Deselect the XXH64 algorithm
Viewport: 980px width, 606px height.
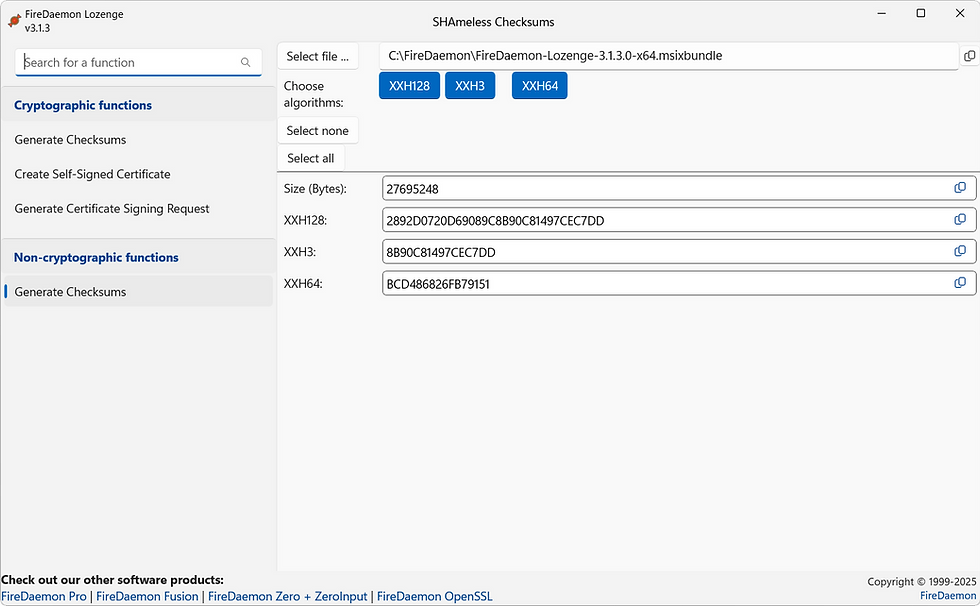click(x=539, y=85)
